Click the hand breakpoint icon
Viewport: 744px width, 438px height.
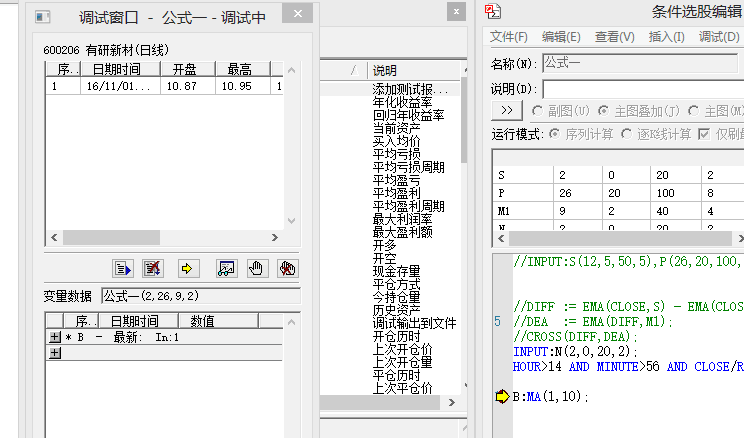[256, 268]
